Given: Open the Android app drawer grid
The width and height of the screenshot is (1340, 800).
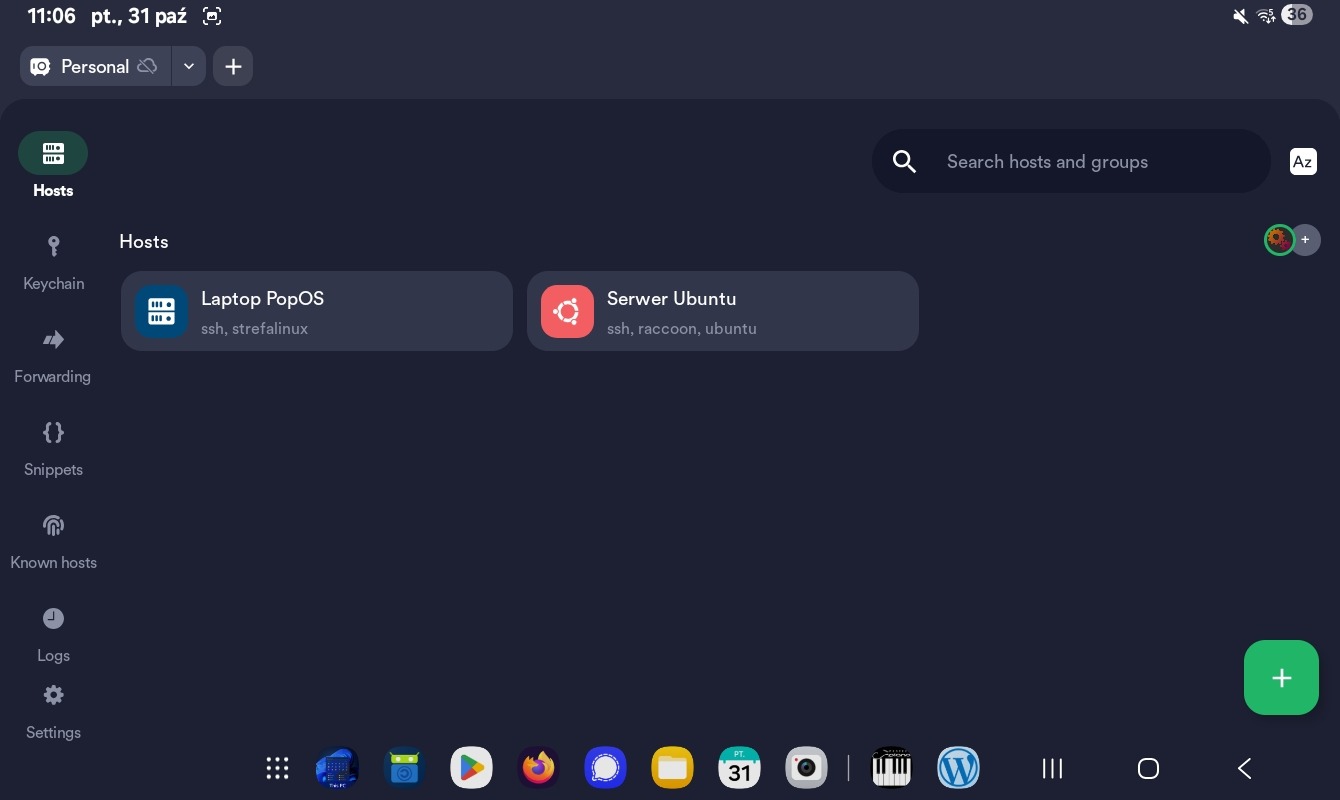Looking at the screenshot, I should point(277,768).
